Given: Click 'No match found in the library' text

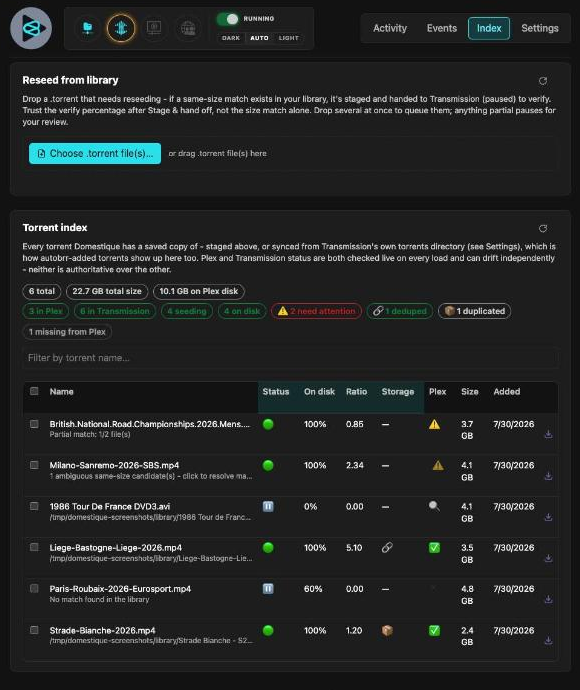Looking at the screenshot, I should point(99,599).
